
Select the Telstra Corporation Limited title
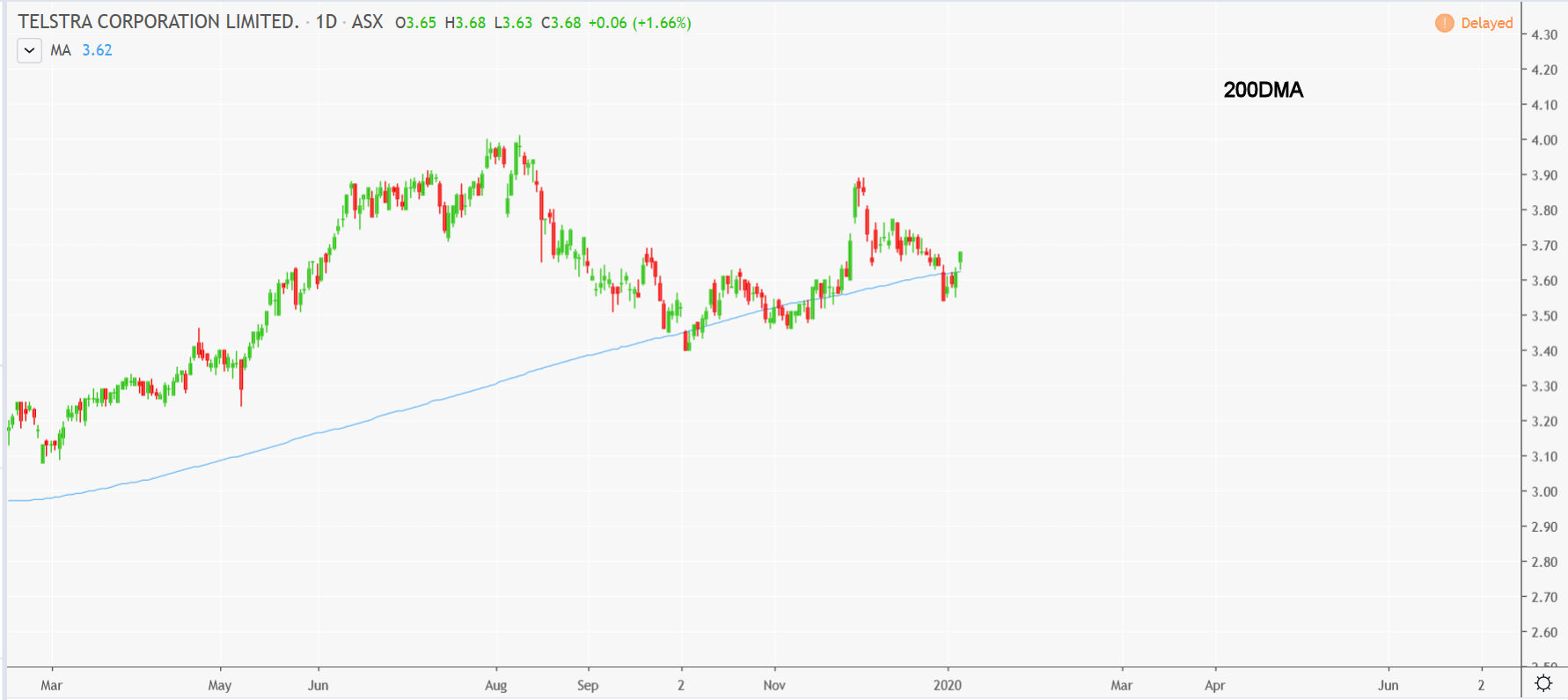tap(158, 21)
